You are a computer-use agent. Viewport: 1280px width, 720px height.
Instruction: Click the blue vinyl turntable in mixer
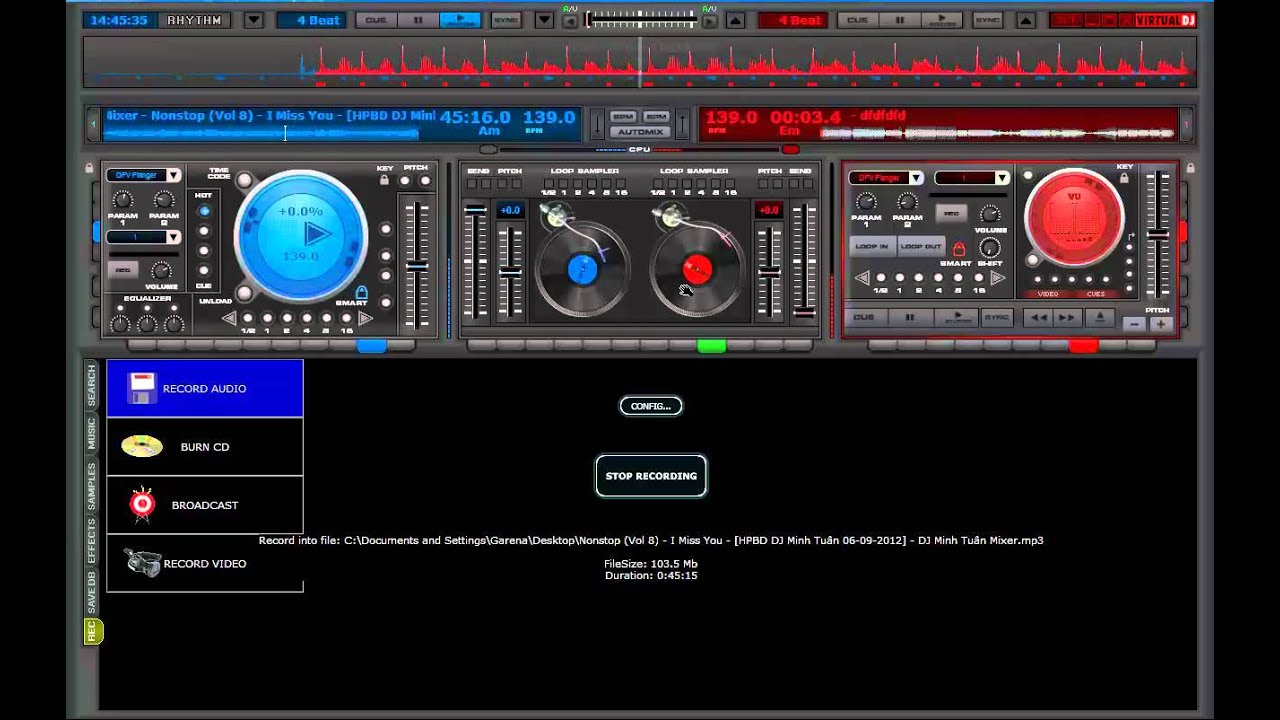coord(581,268)
